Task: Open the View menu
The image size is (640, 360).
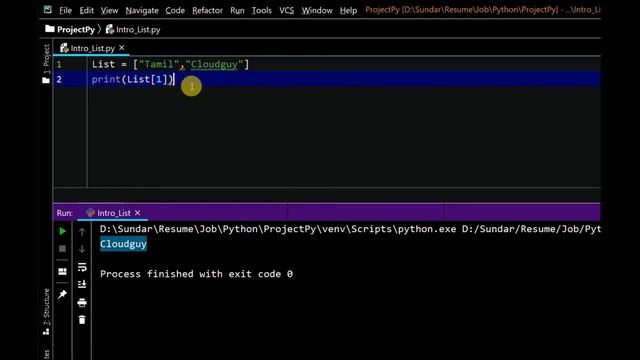Action: point(109,10)
